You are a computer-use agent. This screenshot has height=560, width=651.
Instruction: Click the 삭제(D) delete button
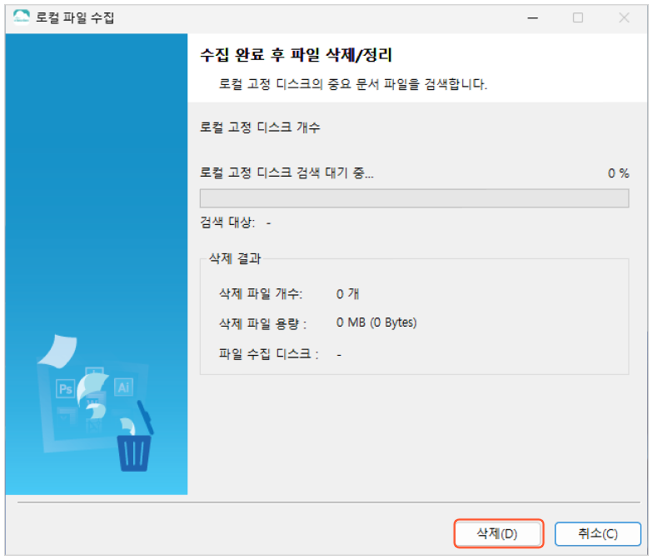pyautogui.click(x=499, y=533)
